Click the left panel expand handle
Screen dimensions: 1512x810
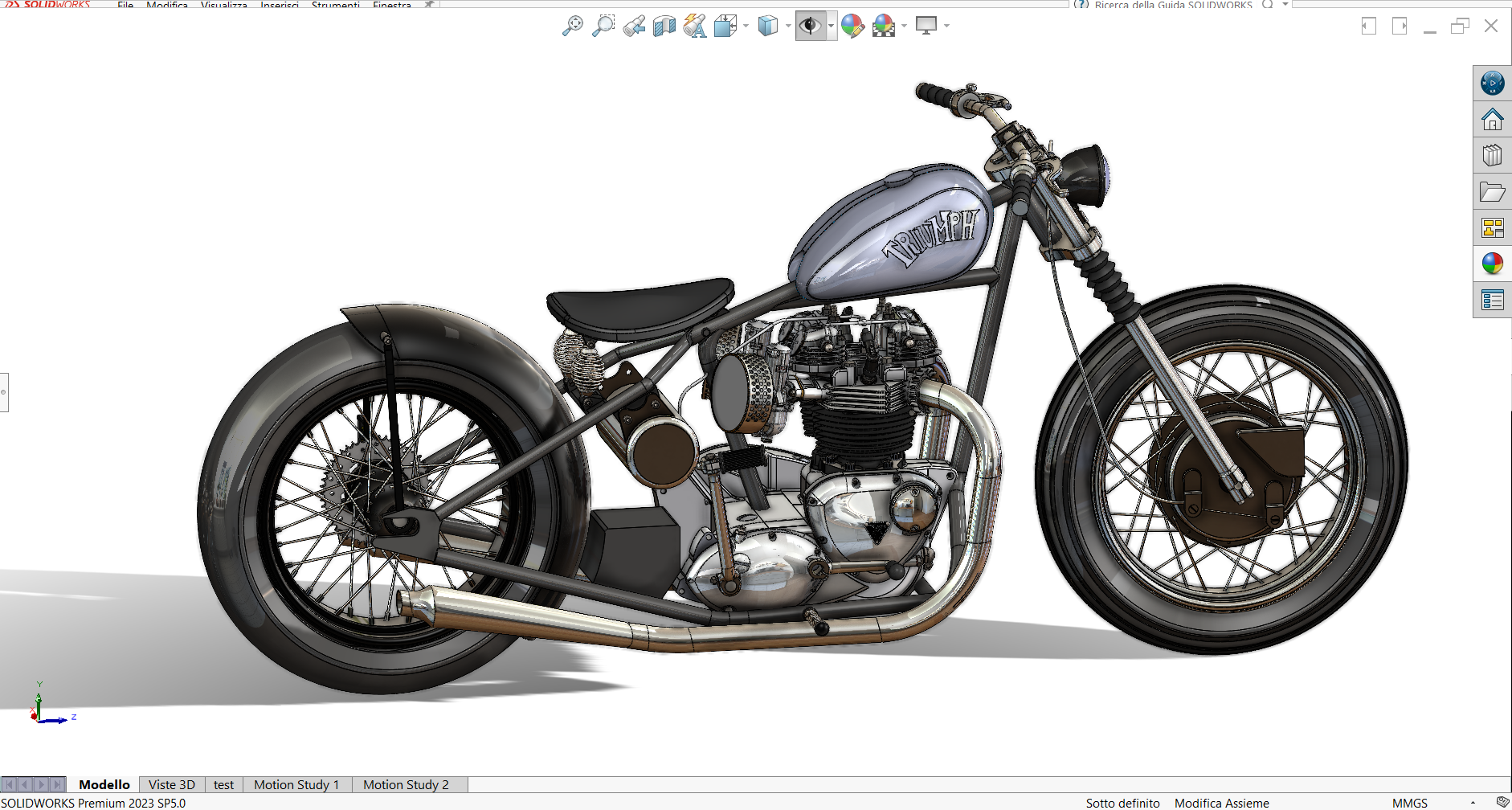pos(4,392)
